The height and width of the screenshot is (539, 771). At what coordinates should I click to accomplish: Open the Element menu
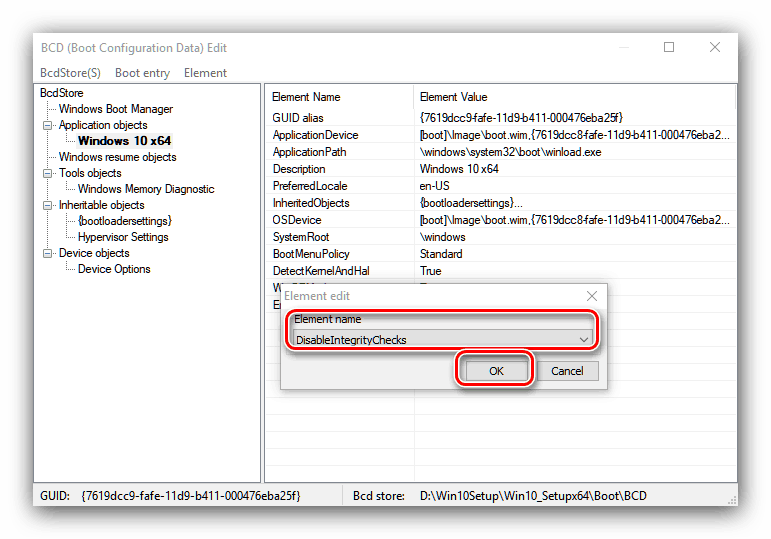[205, 73]
